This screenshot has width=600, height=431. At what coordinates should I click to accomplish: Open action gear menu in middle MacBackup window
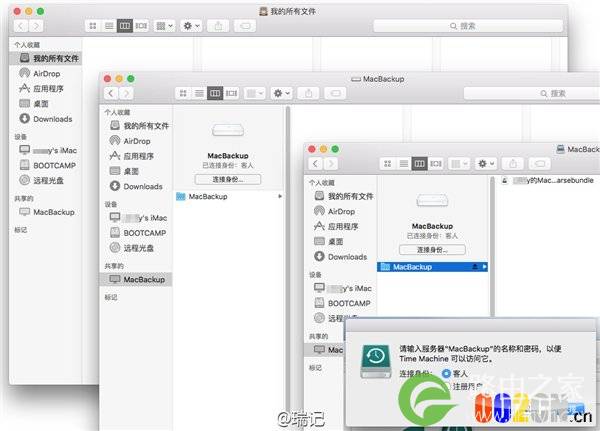[282, 93]
